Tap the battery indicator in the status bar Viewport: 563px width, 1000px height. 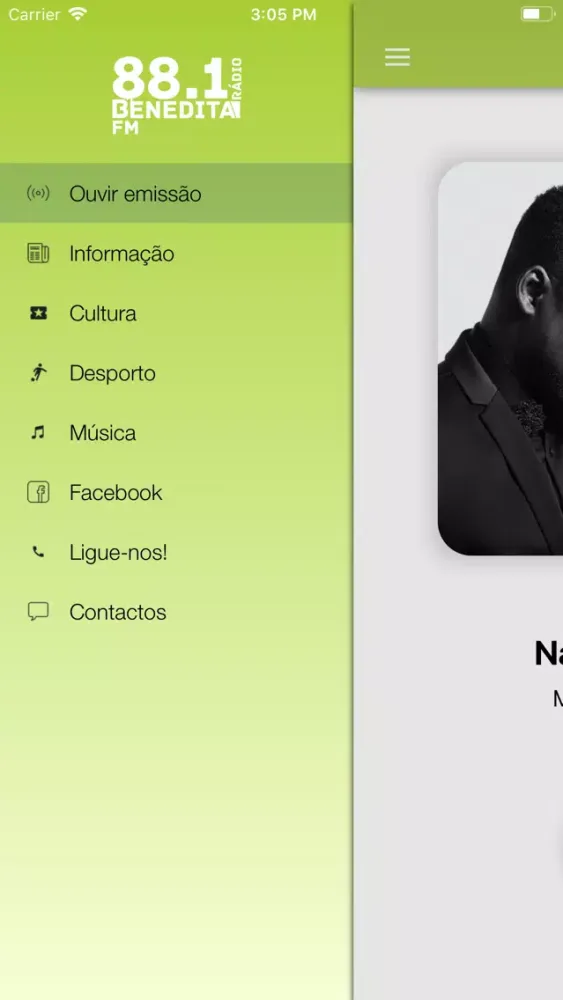[537, 14]
